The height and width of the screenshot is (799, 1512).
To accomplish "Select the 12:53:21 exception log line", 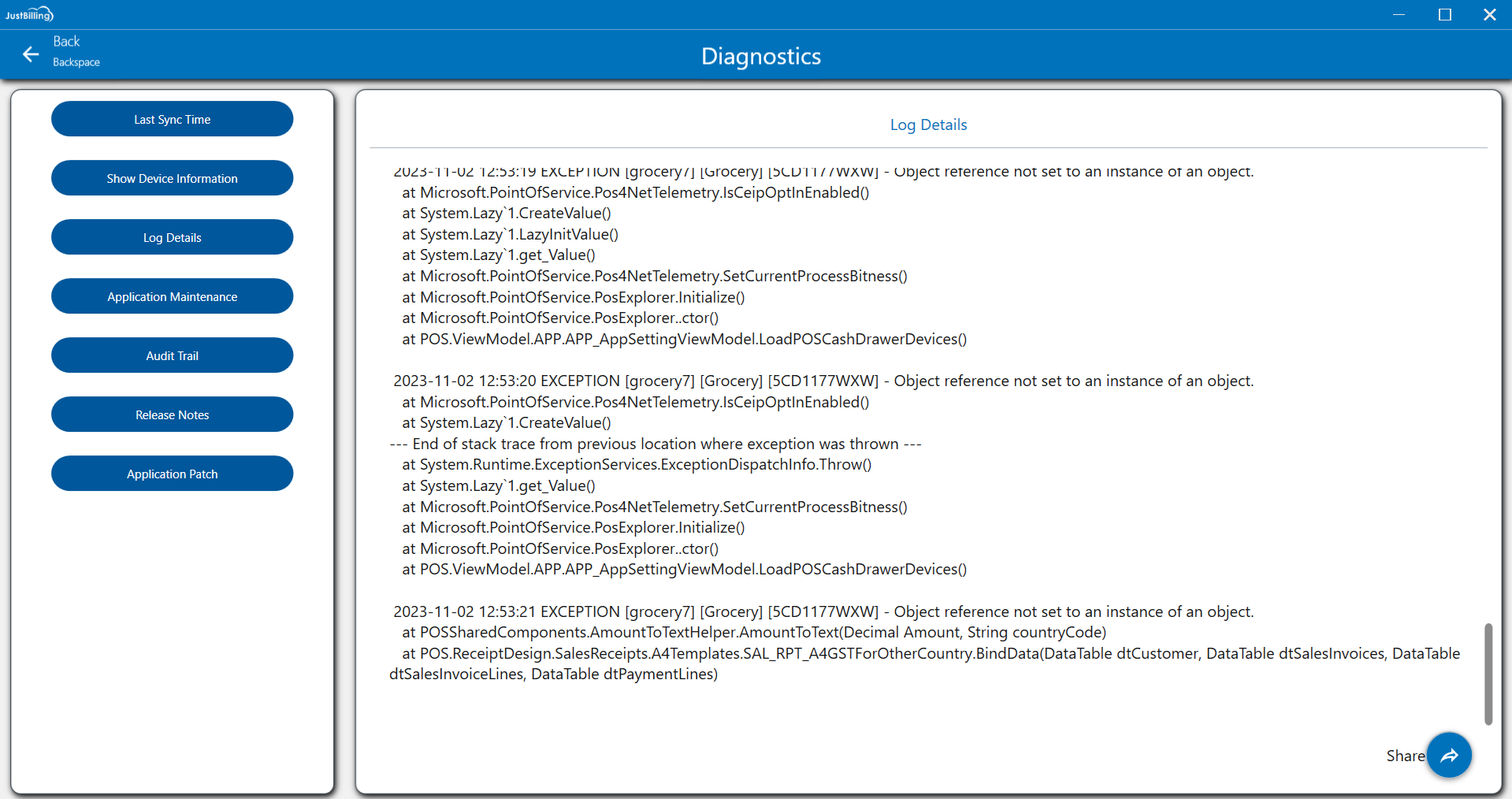I will click(823, 612).
